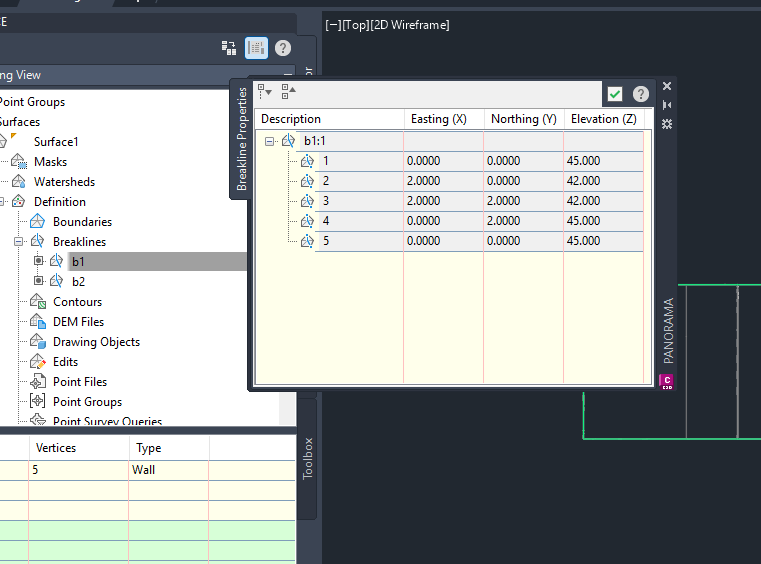The width and height of the screenshot is (761, 564).
Task: Select the Wall type cell
Action: 169,470
